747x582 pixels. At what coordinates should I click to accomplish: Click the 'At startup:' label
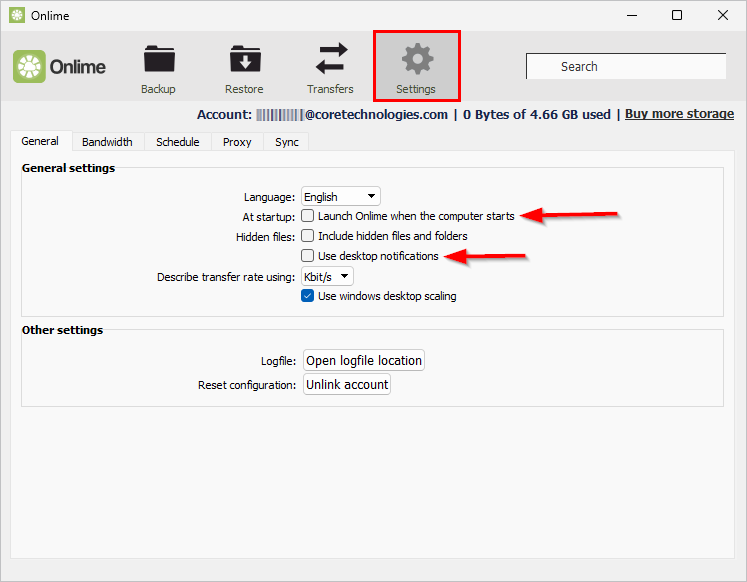click(x=269, y=217)
